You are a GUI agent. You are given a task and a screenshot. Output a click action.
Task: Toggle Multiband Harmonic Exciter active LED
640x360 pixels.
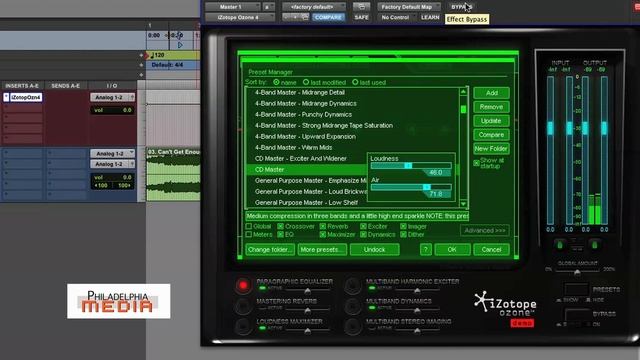click(x=371, y=288)
